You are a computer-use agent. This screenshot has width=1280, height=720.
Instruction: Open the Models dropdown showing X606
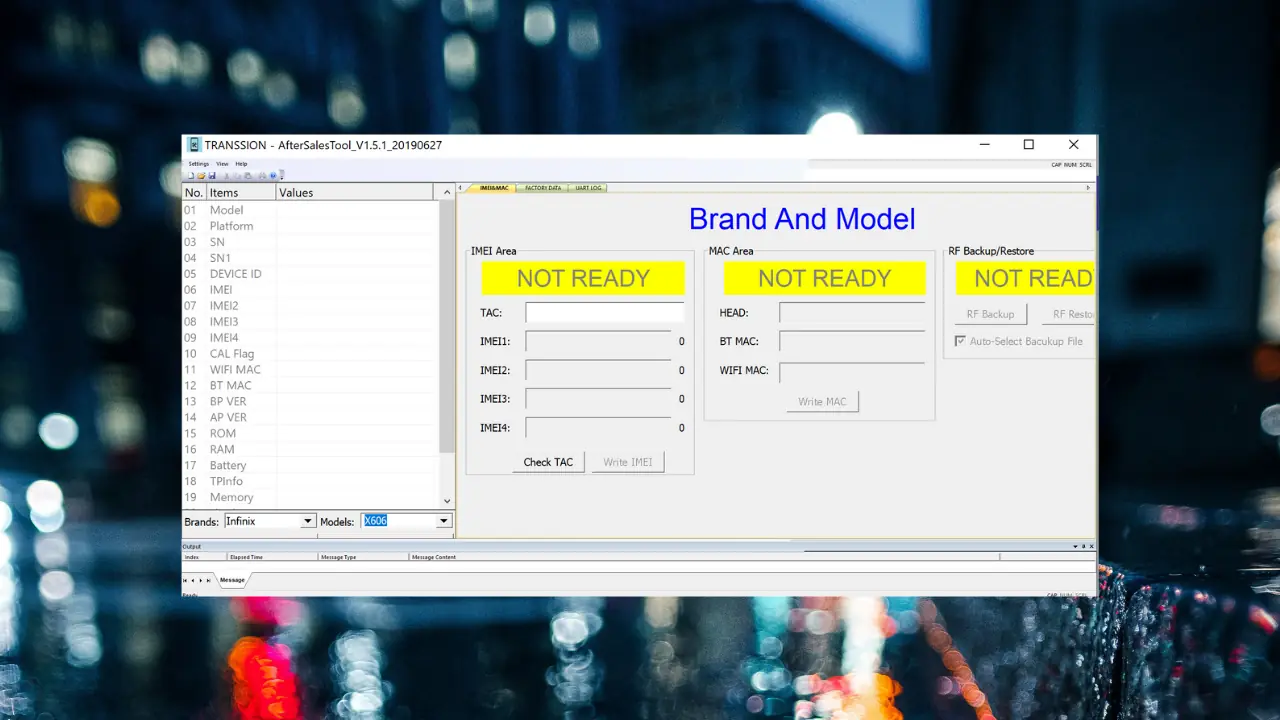(x=442, y=520)
